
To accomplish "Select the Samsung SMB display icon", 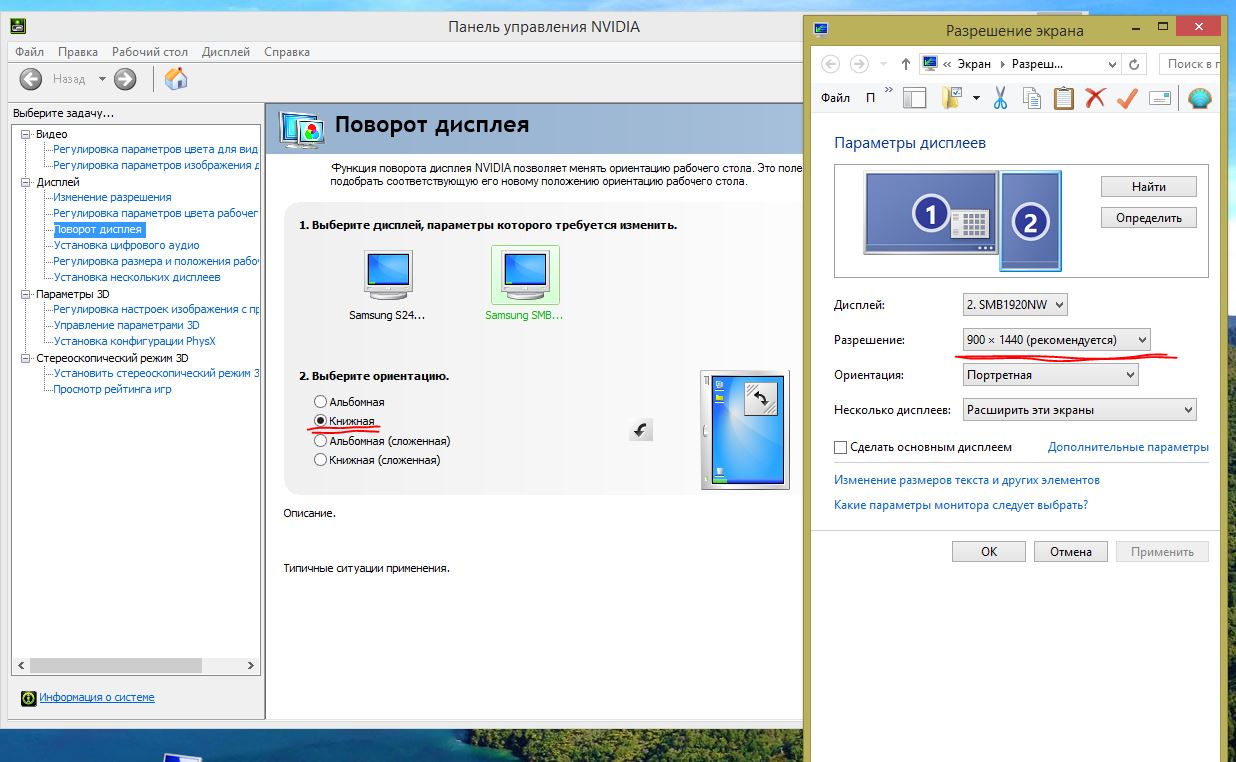I will (x=525, y=275).
